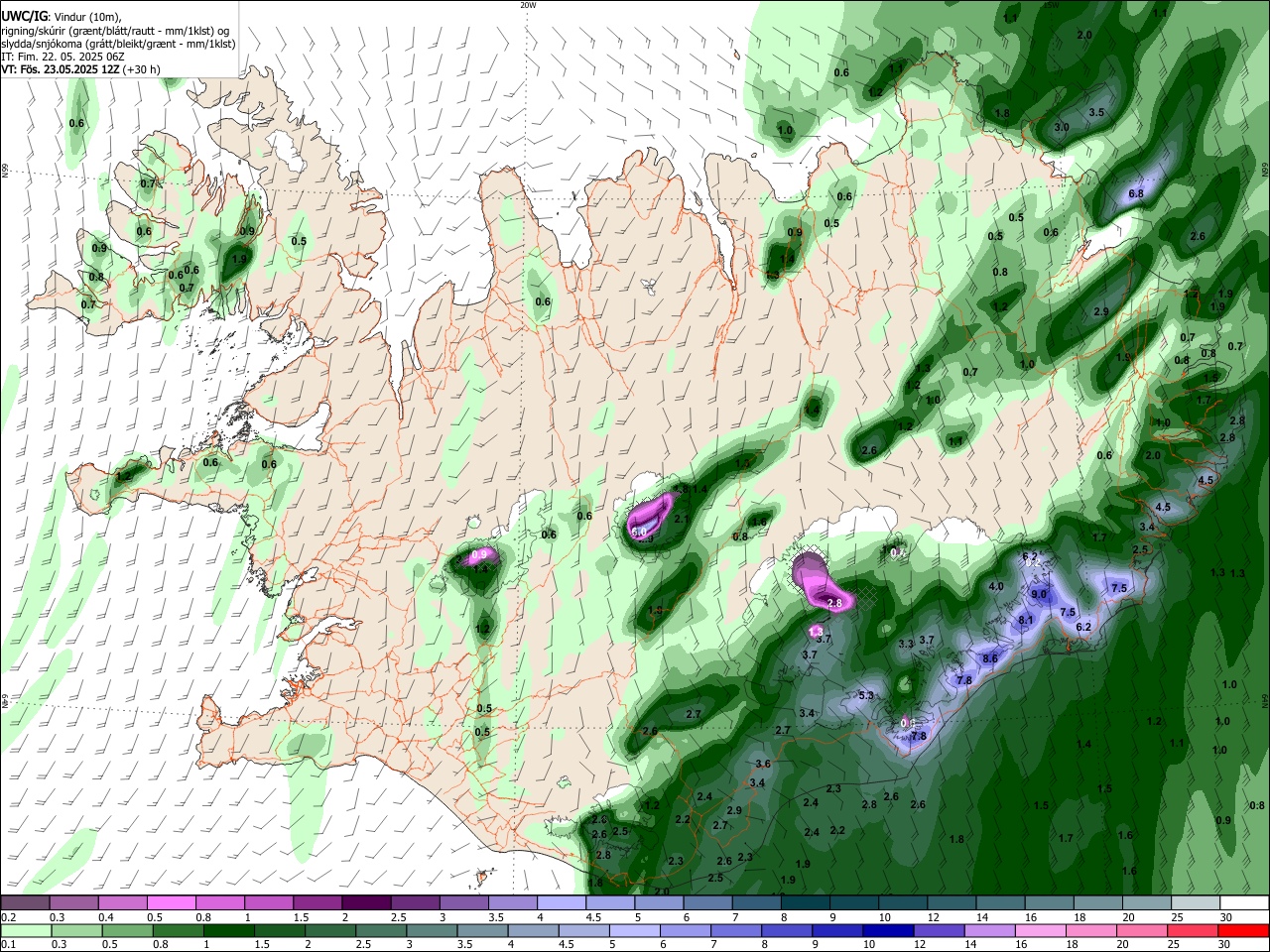This screenshot has width=1270, height=952.
Task: Click the pale green 0.1 swatch in bottom legend row
Action: click(x=26, y=930)
